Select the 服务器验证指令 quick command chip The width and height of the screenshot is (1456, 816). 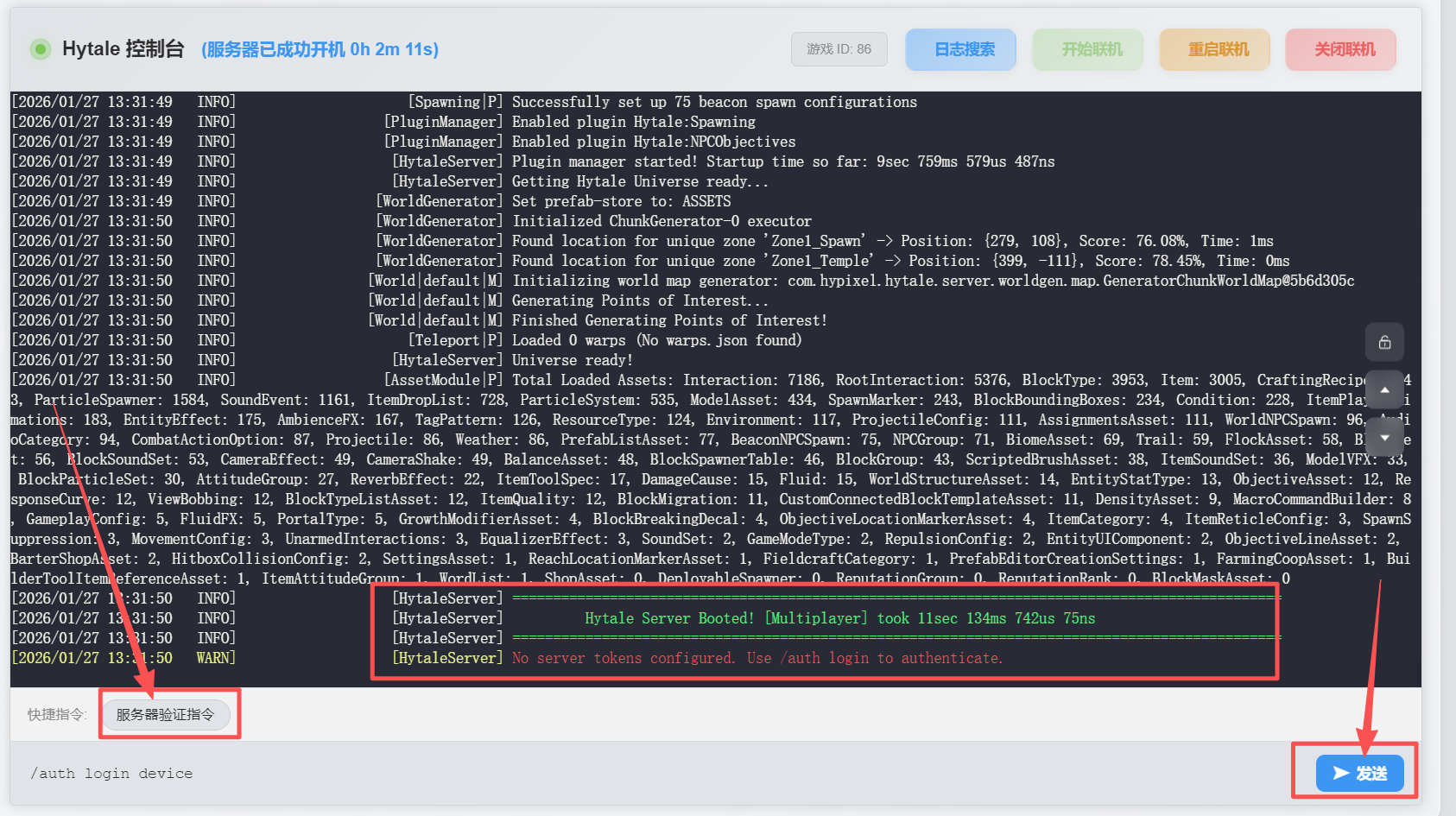(x=165, y=714)
